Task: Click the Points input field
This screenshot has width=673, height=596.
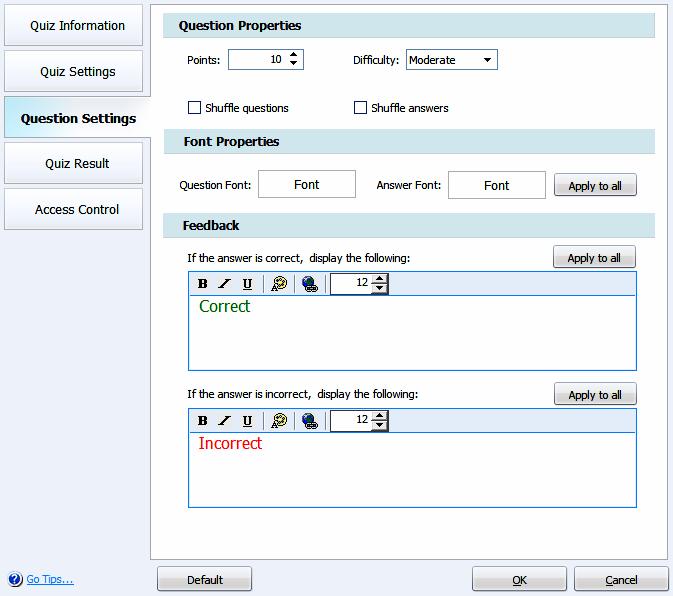Action: (258, 59)
